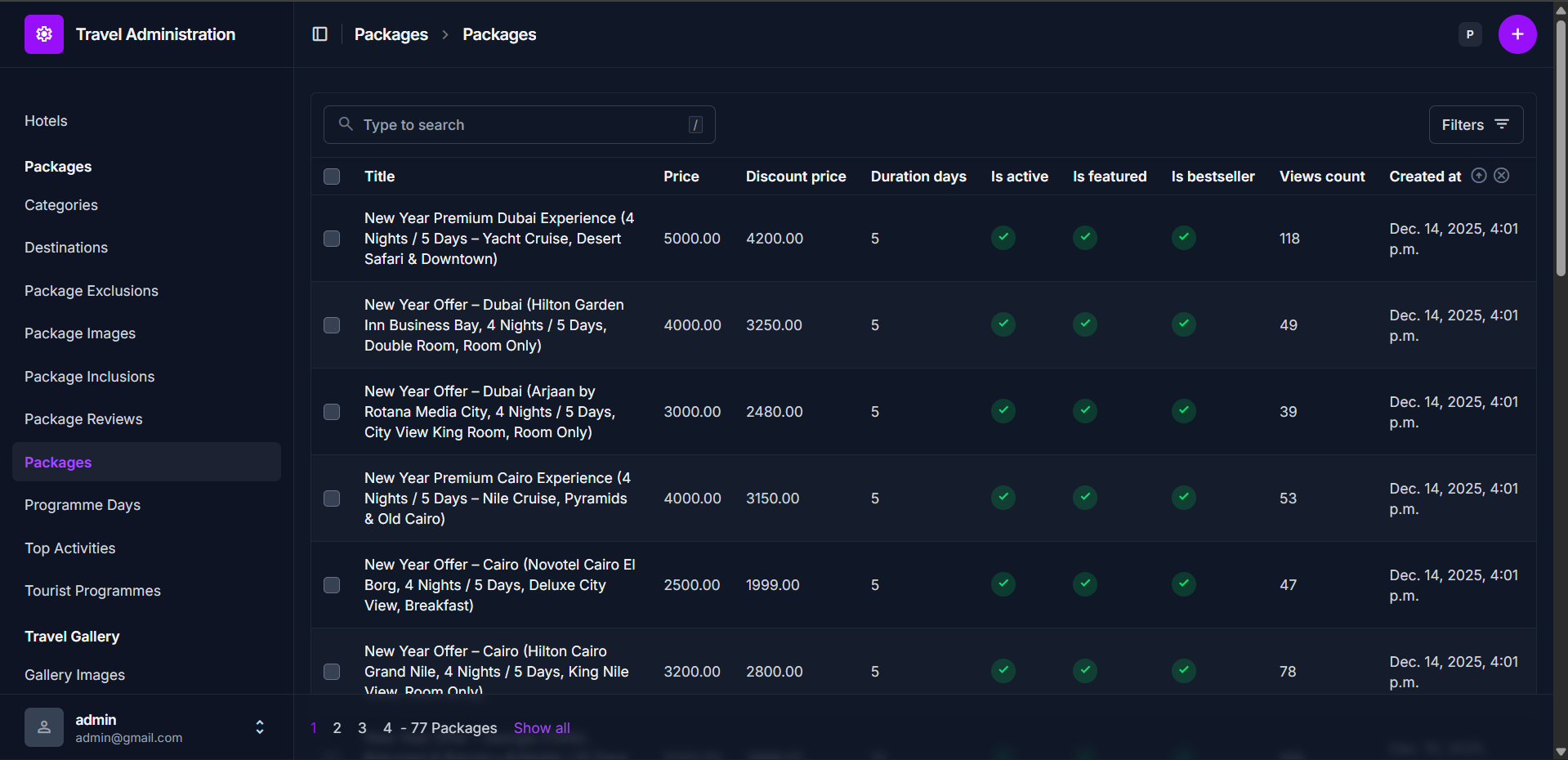Click the admin profile avatar icon
Viewport: 1568px width, 760px height.
[44, 726]
